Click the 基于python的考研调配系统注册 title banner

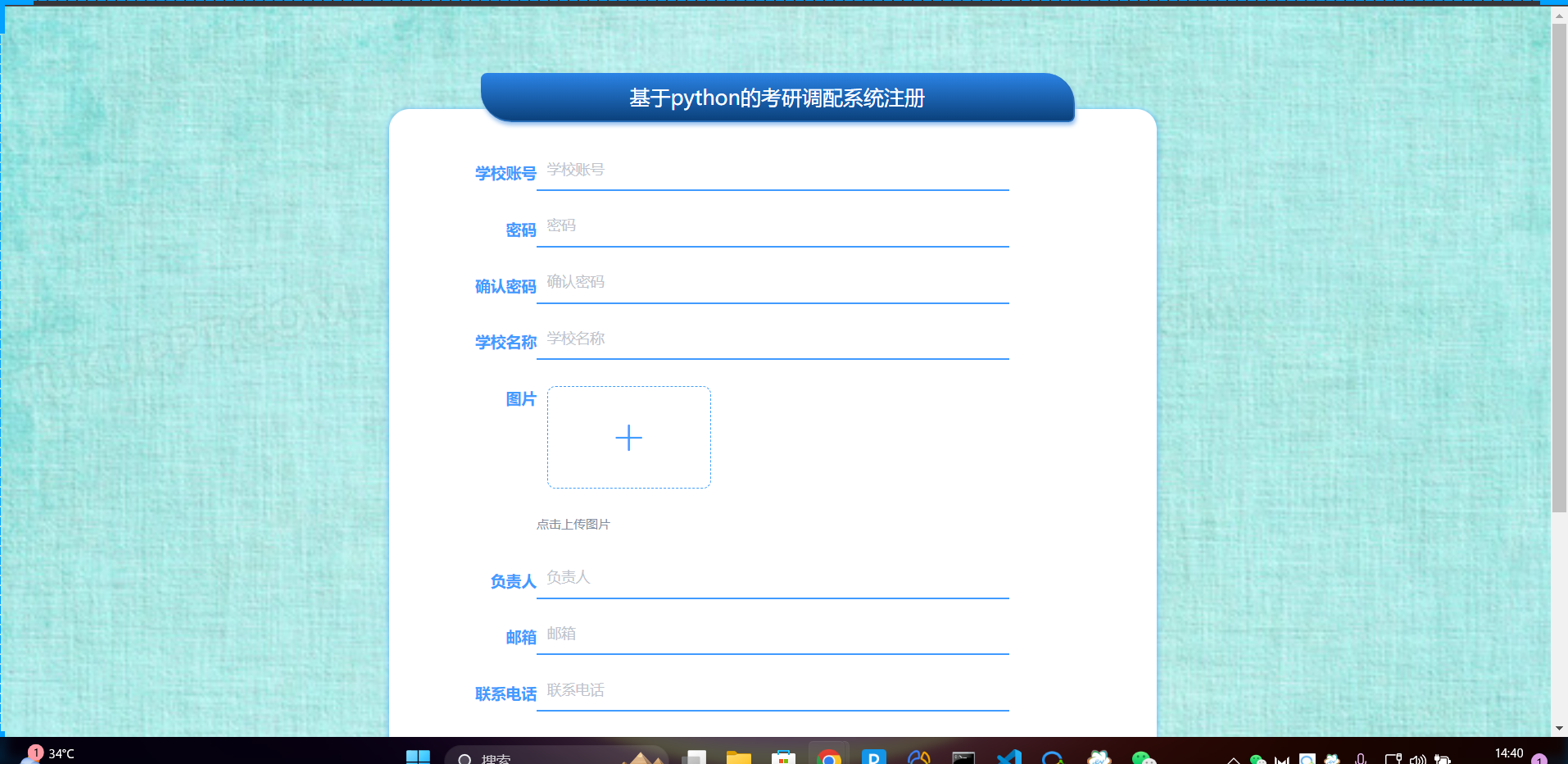click(x=777, y=98)
